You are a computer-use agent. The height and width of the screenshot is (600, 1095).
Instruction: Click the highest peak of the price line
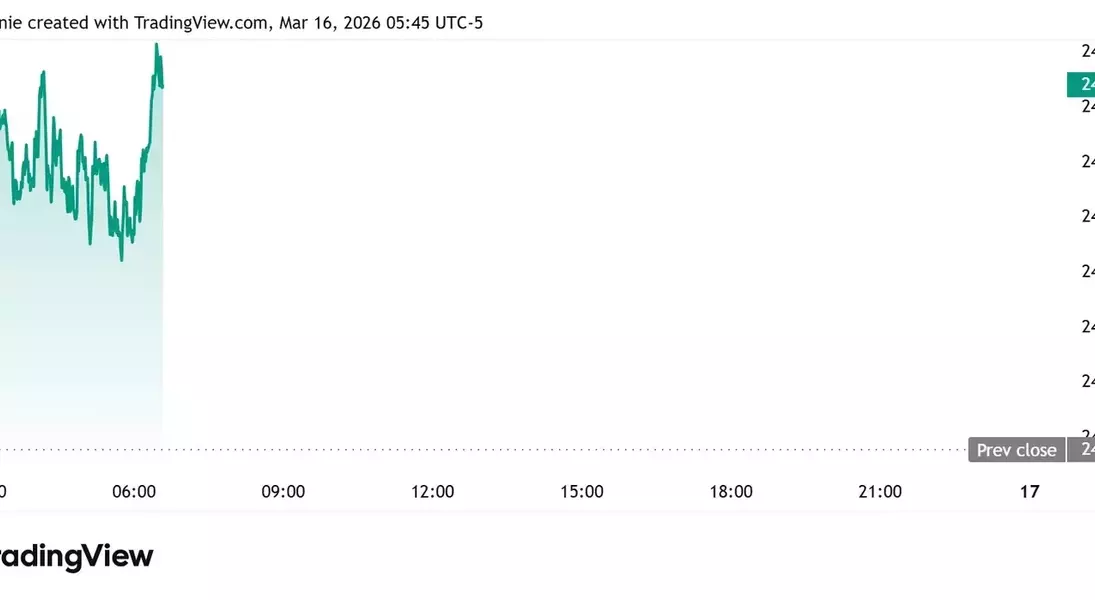(x=157, y=45)
